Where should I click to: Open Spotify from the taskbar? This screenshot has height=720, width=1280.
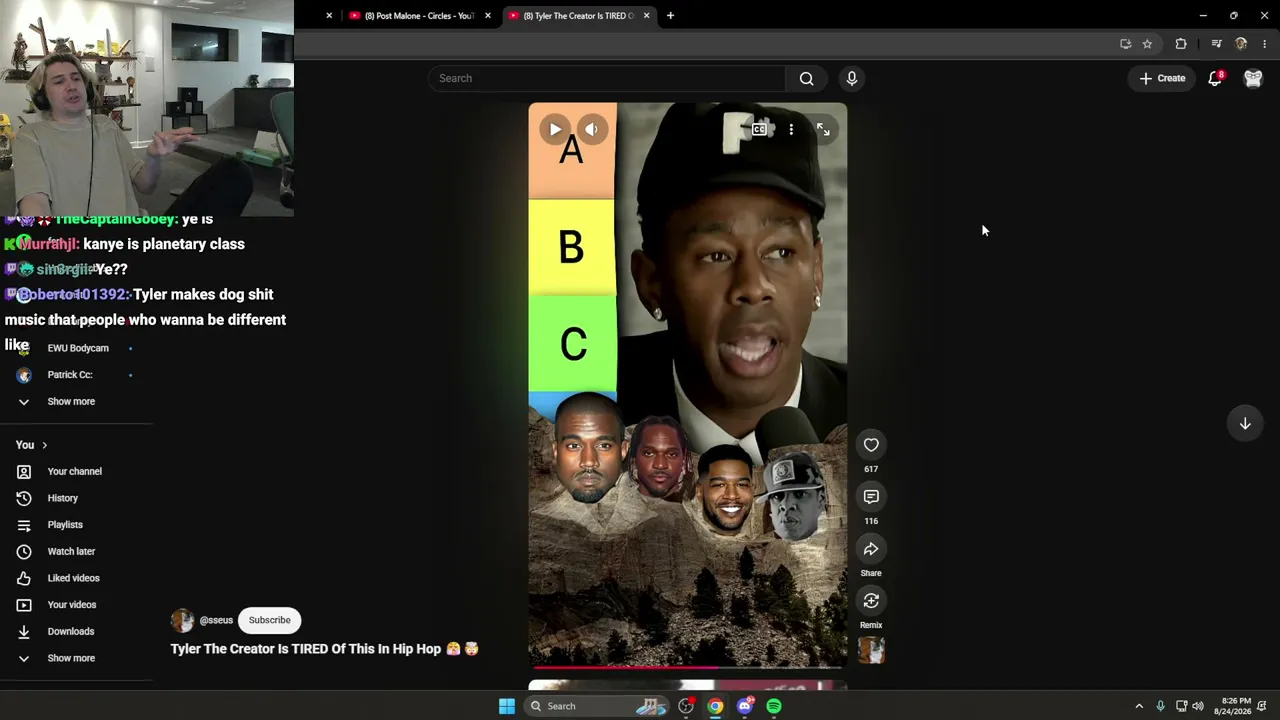774,706
